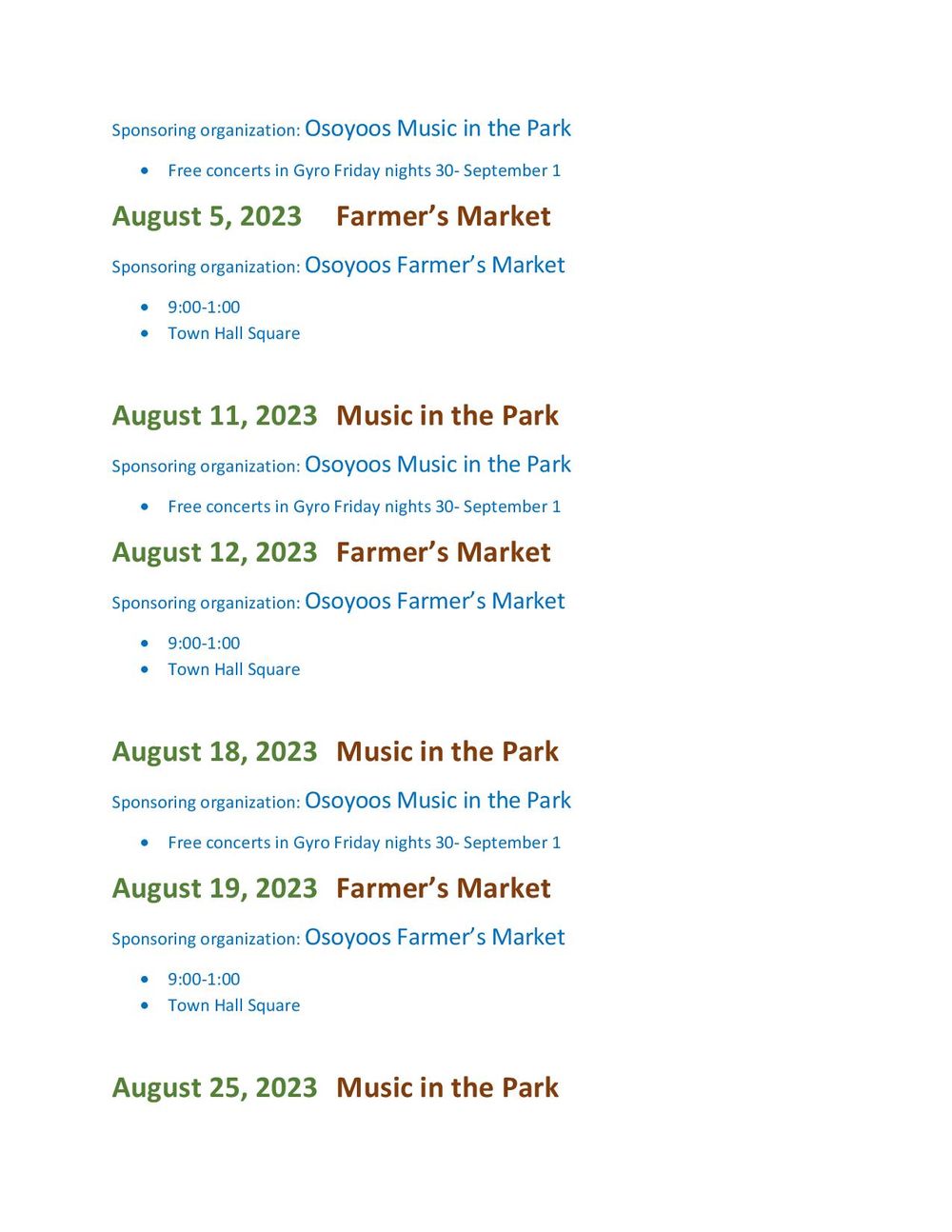Click Music in the Park title beside August 11

pyautogui.click(x=447, y=416)
